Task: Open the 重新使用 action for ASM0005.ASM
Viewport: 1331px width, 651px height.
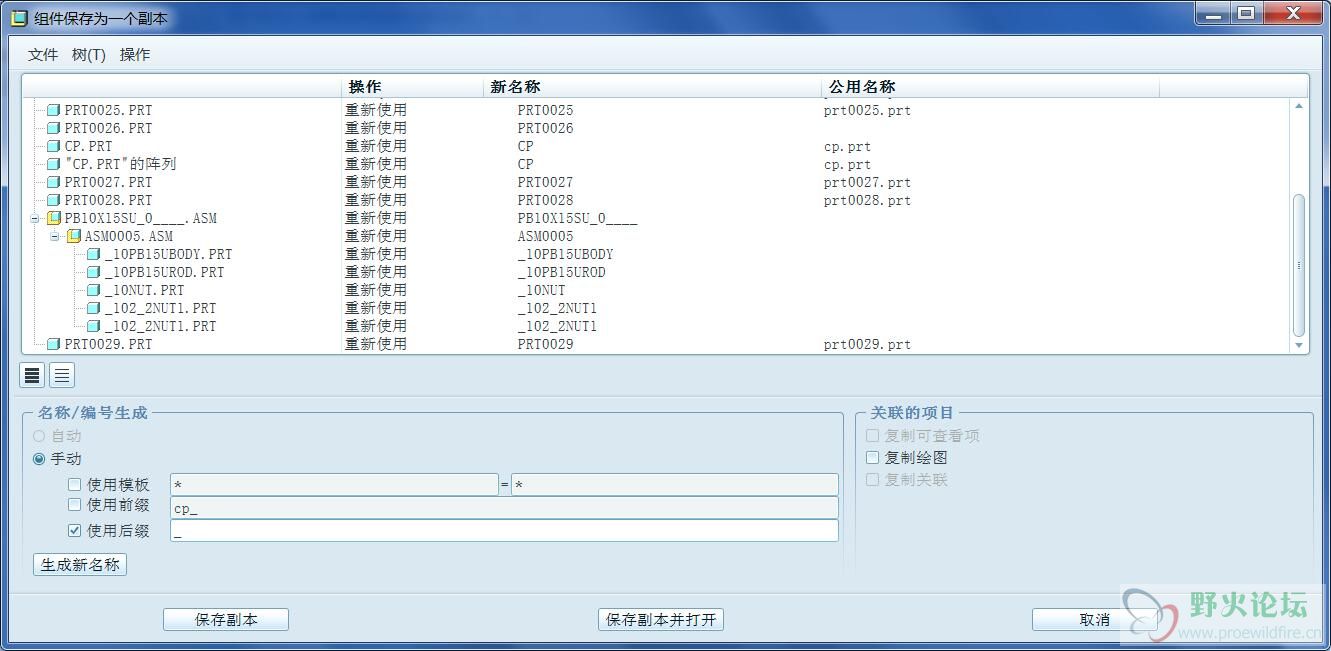Action: pyautogui.click(x=376, y=236)
